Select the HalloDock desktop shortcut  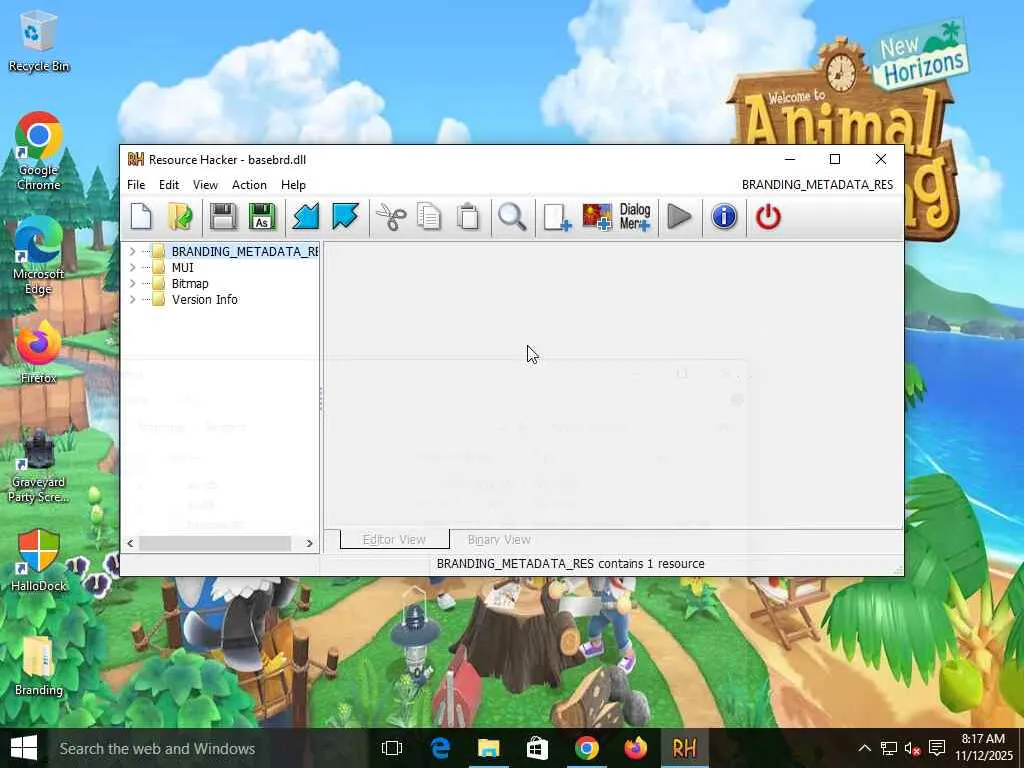(39, 560)
